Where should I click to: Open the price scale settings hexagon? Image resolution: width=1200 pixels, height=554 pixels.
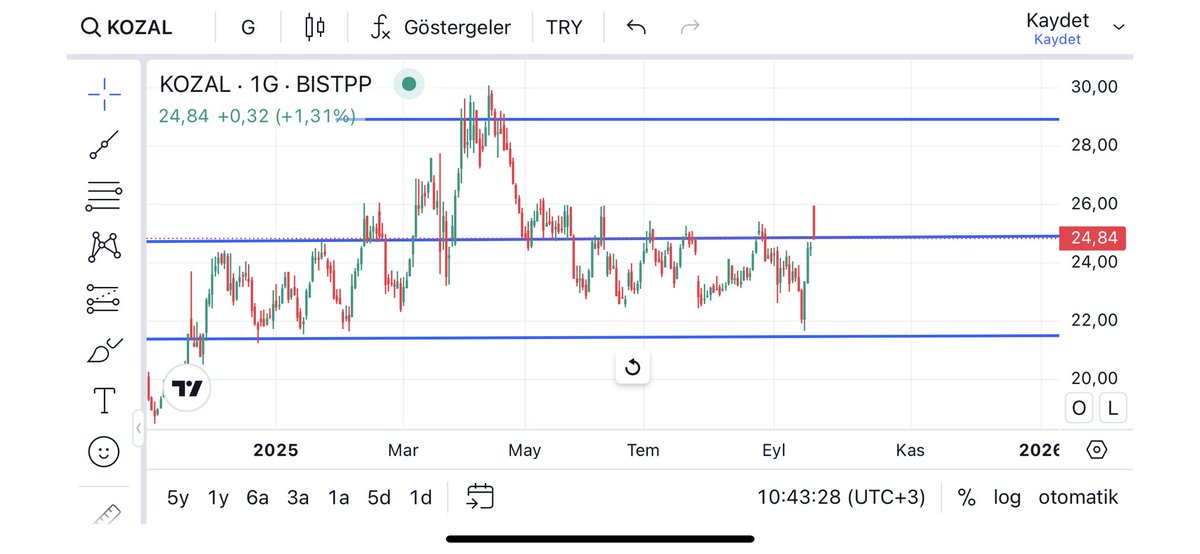pos(1097,450)
